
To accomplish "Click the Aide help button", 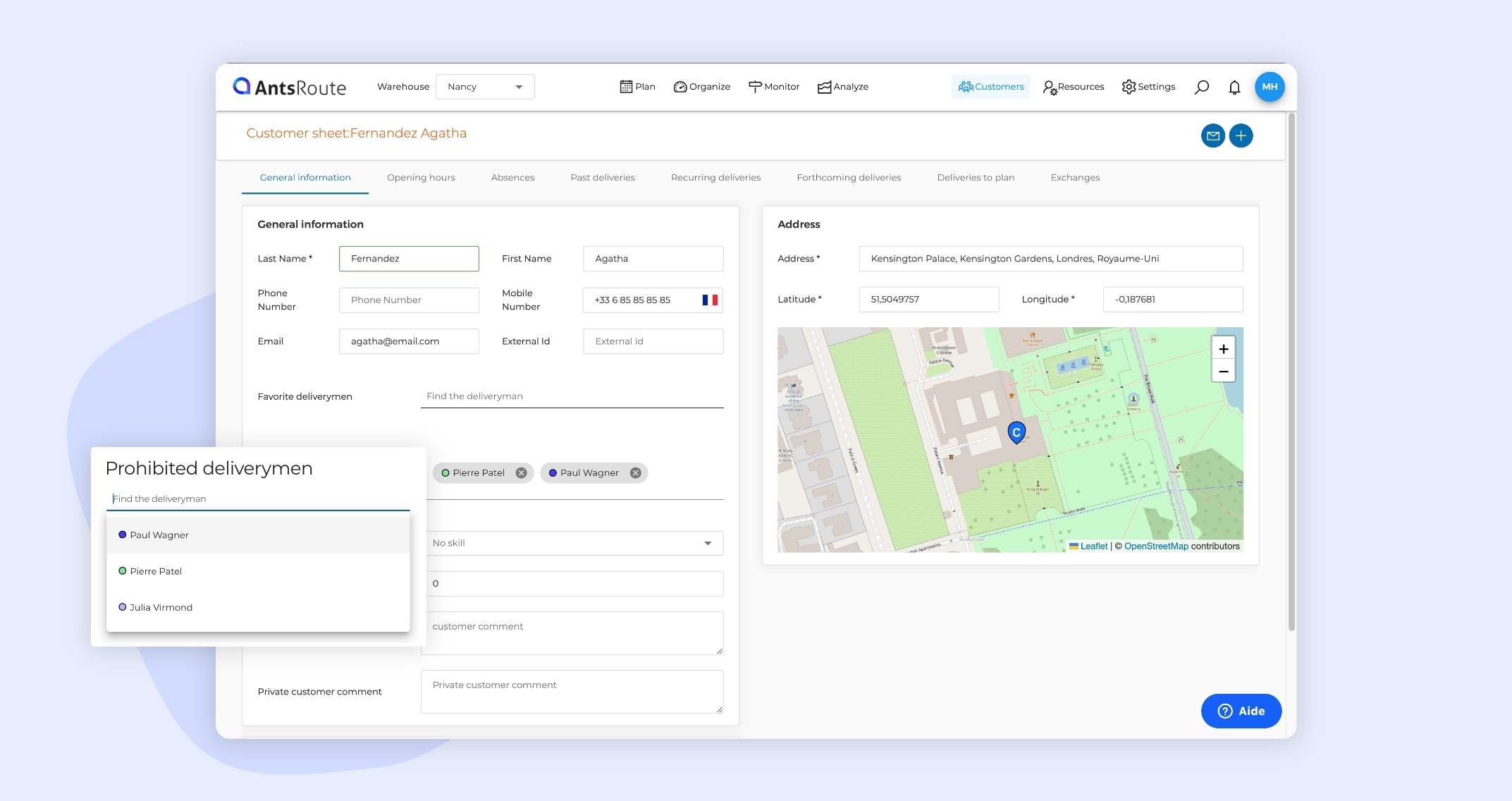I will tap(1241, 711).
